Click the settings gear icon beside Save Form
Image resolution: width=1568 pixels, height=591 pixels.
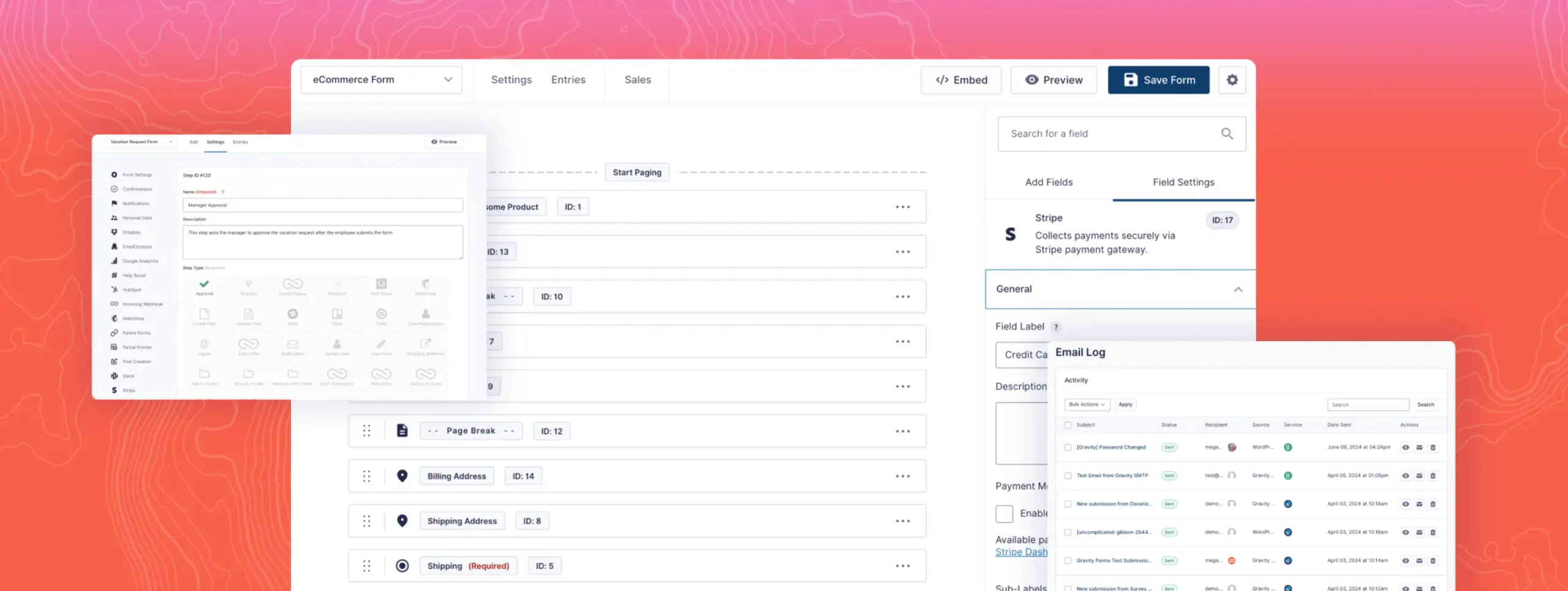(x=1232, y=80)
